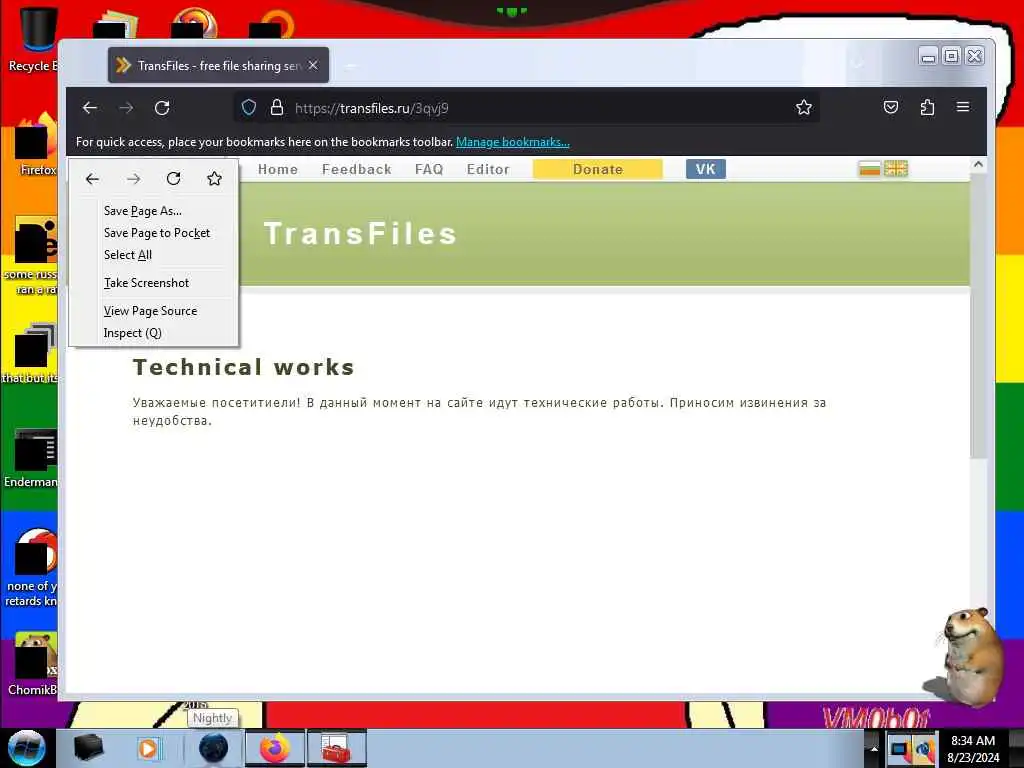Open the Nightly globe taskbar icon
Screen dimensions: 1024x768
pos(213,748)
